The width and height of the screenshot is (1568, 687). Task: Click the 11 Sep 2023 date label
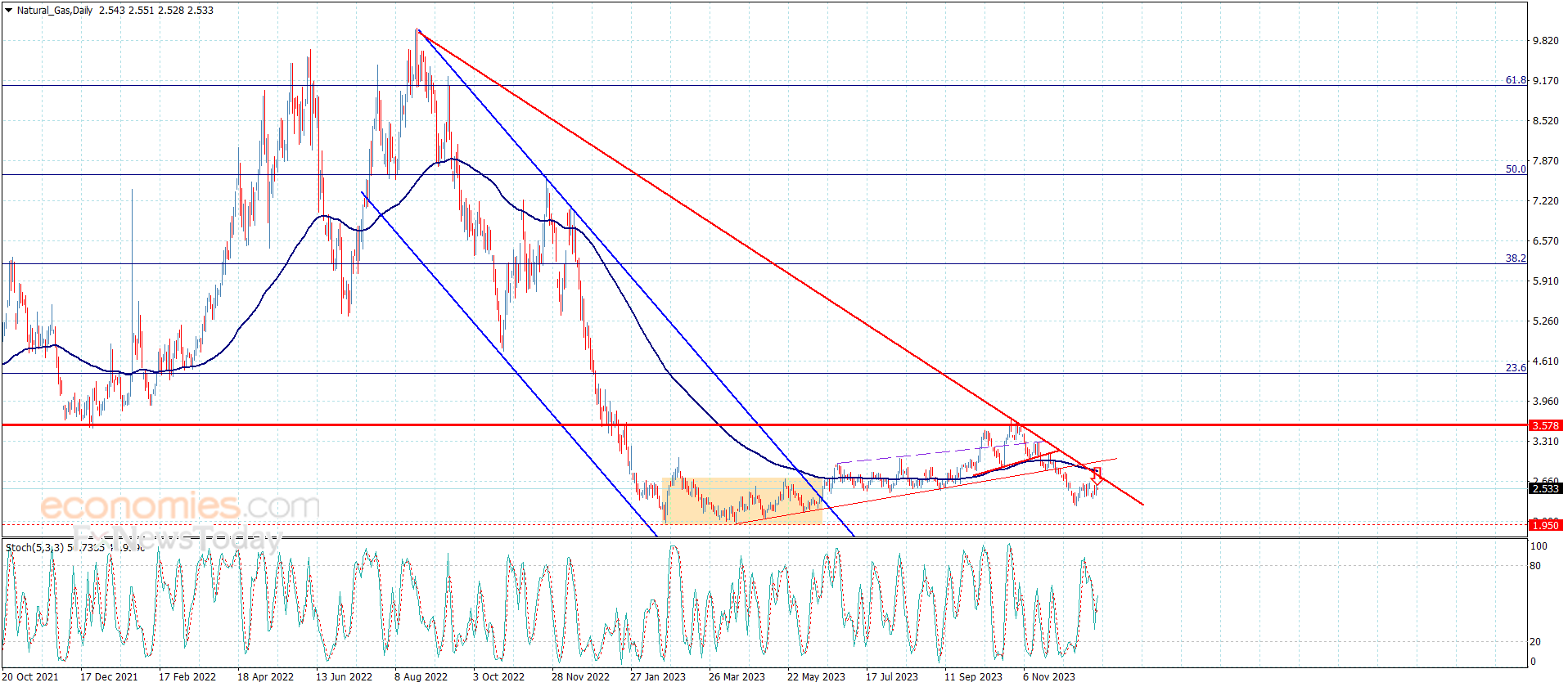(x=973, y=676)
